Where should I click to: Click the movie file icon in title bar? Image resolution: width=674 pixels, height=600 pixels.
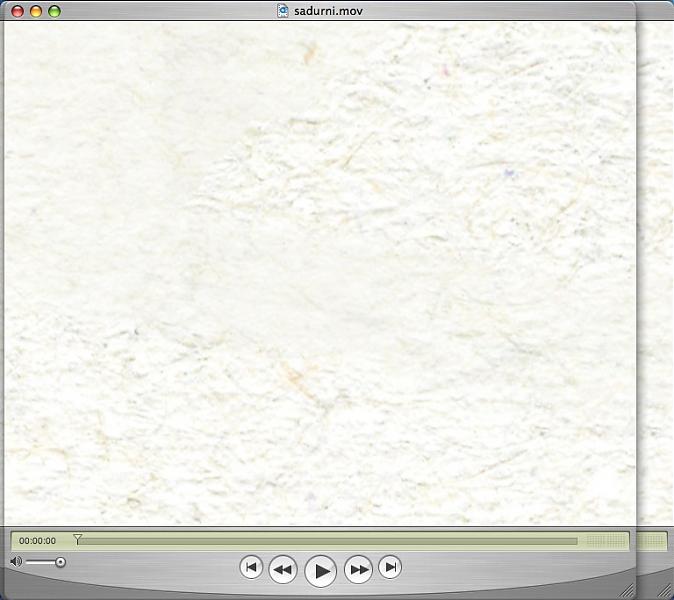282,10
